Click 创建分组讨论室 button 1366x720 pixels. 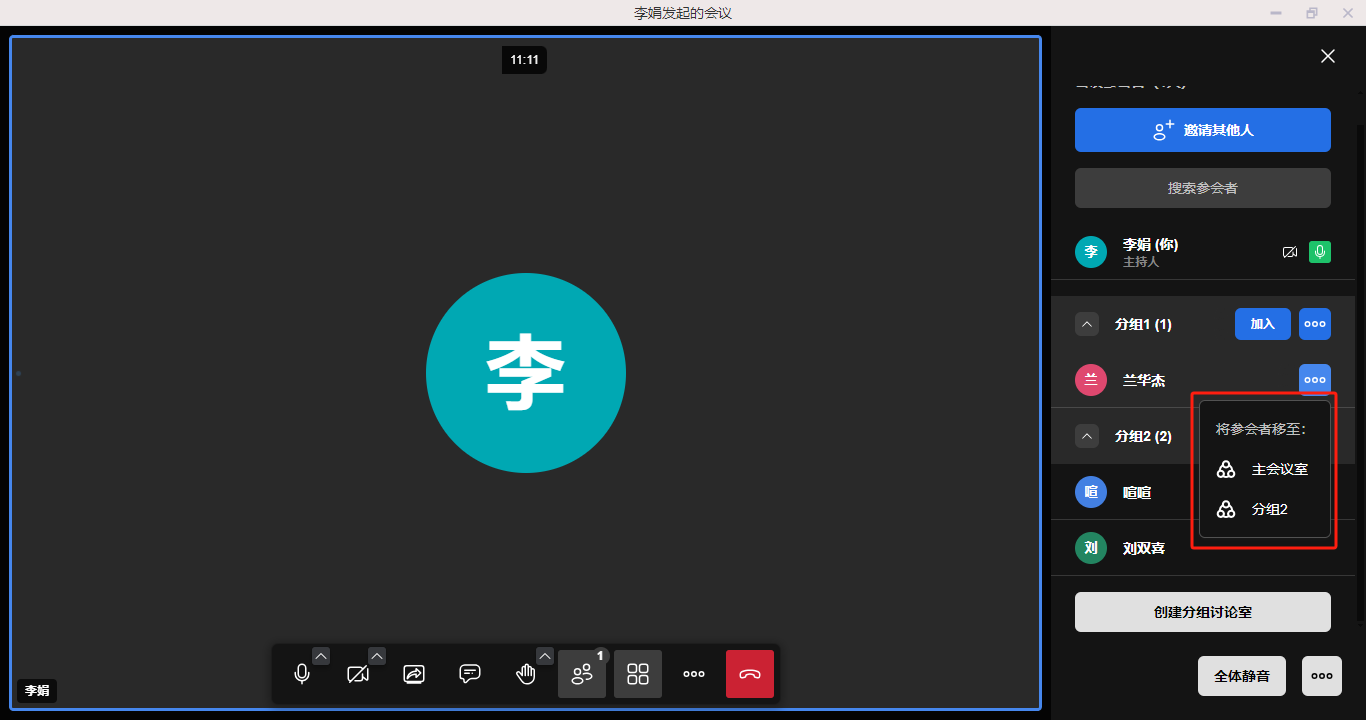(1202, 612)
